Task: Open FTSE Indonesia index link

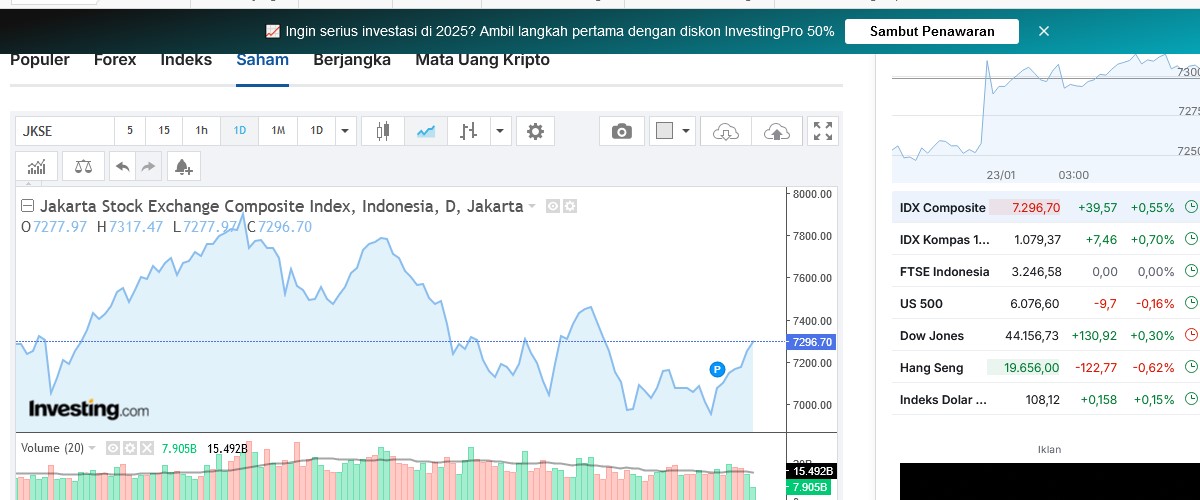Action: (945, 271)
